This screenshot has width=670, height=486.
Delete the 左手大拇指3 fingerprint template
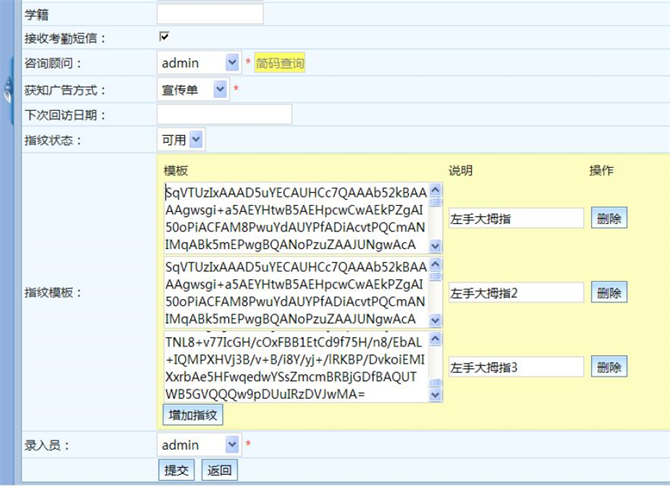point(608,367)
